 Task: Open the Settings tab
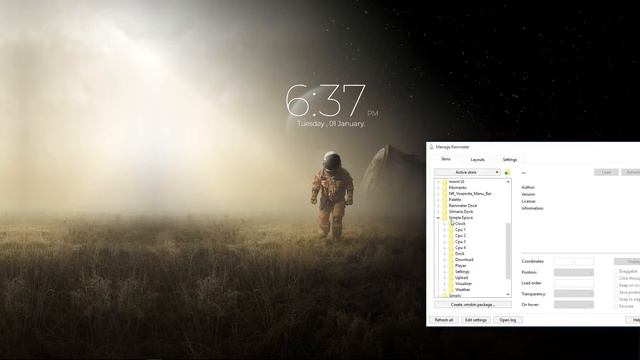pyautogui.click(x=510, y=160)
